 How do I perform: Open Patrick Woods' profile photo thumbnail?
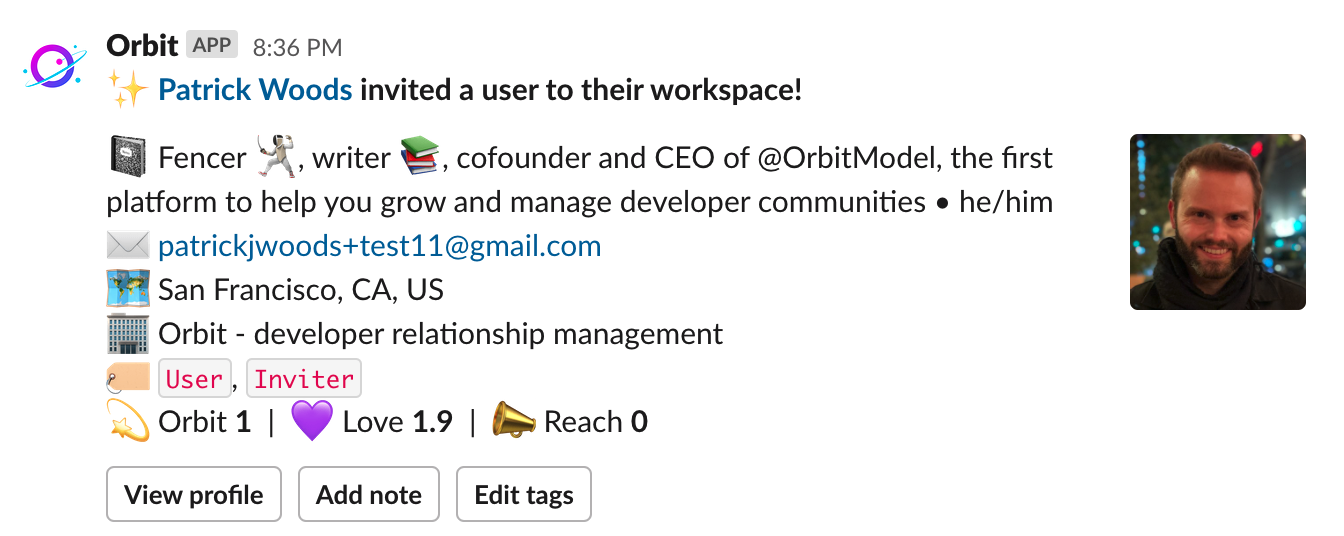pyautogui.click(x=1218, y=222)
